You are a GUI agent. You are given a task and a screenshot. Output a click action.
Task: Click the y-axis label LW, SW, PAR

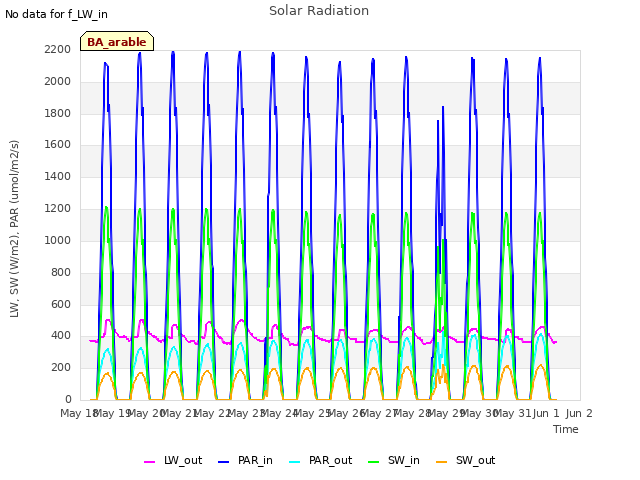tap(15, 229)
